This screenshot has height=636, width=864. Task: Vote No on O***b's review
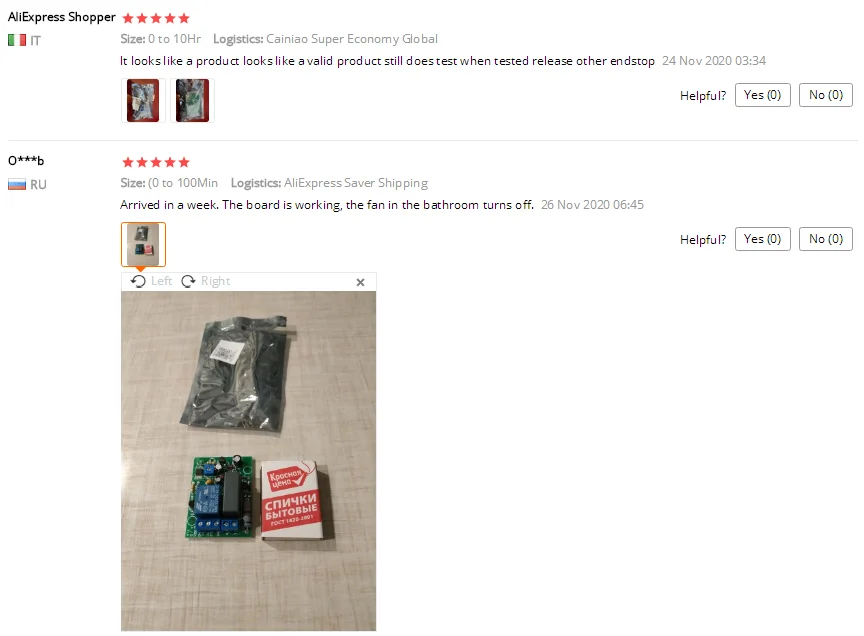tap(825, 239)
